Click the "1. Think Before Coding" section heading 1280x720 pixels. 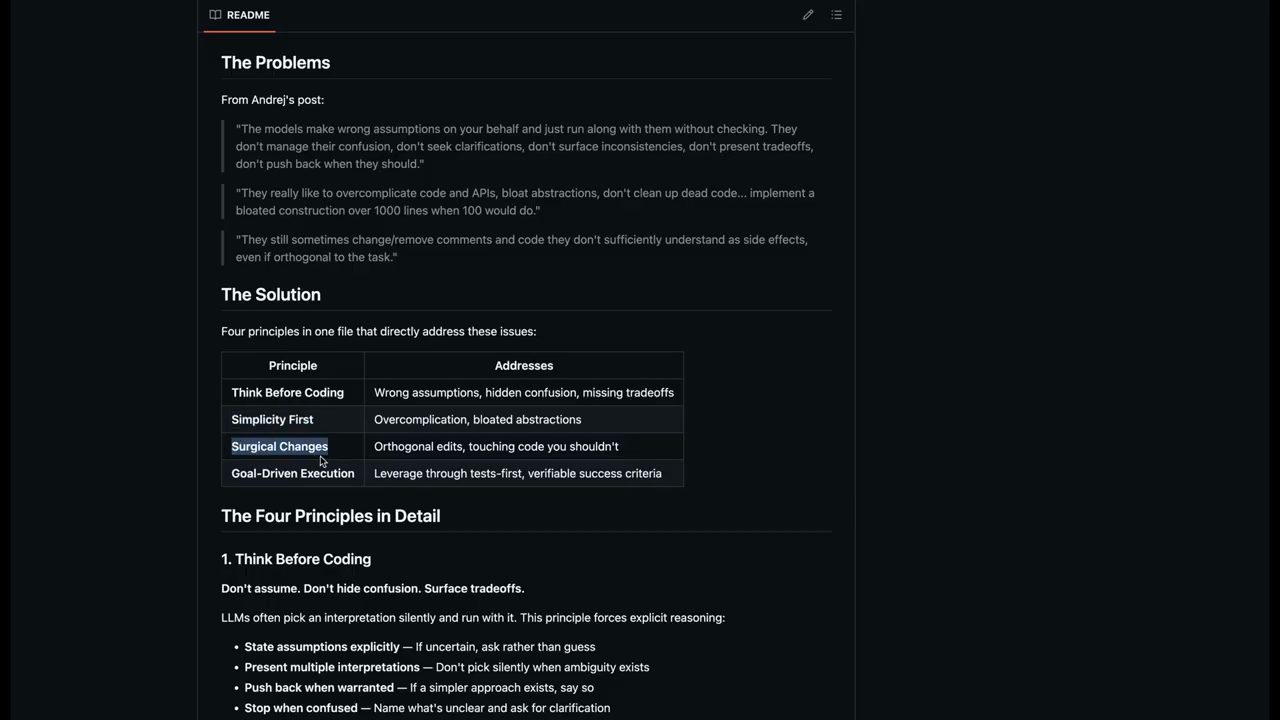(296, 559)
